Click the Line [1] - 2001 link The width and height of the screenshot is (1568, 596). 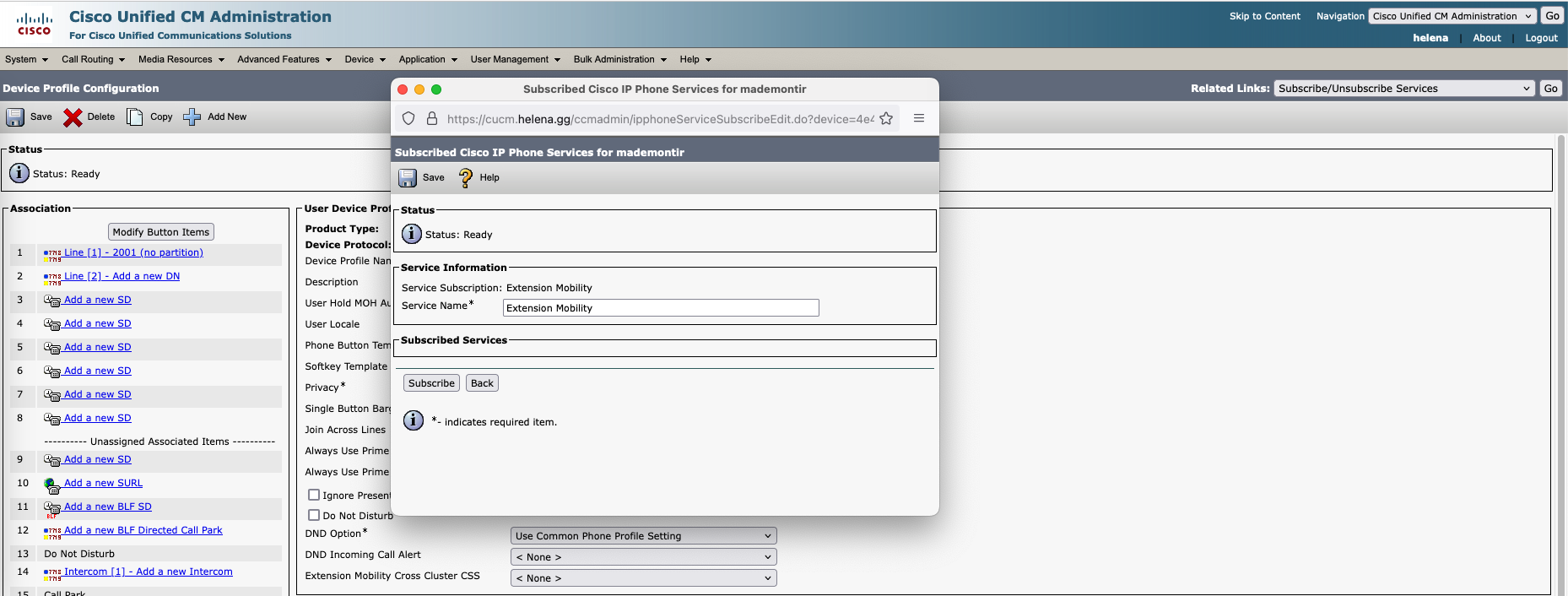point(133,252)
